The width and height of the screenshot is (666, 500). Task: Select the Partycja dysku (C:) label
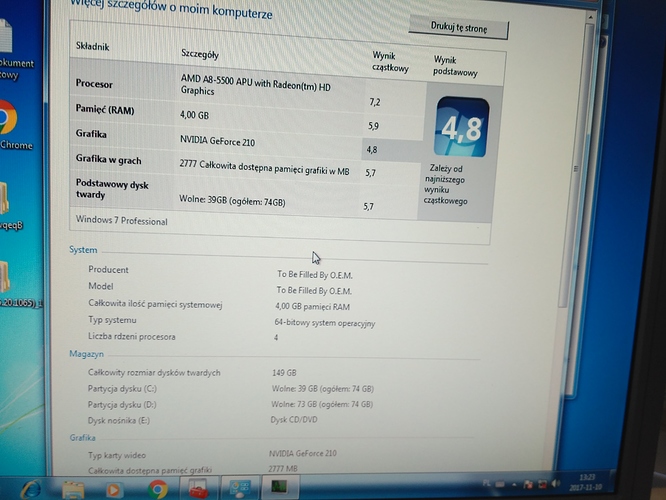[122, 389]
